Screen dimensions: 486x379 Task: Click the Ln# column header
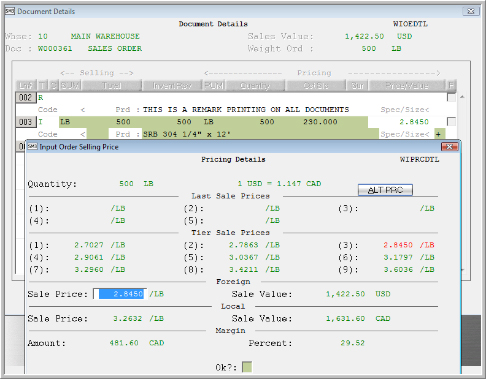(x=26, y=86)
